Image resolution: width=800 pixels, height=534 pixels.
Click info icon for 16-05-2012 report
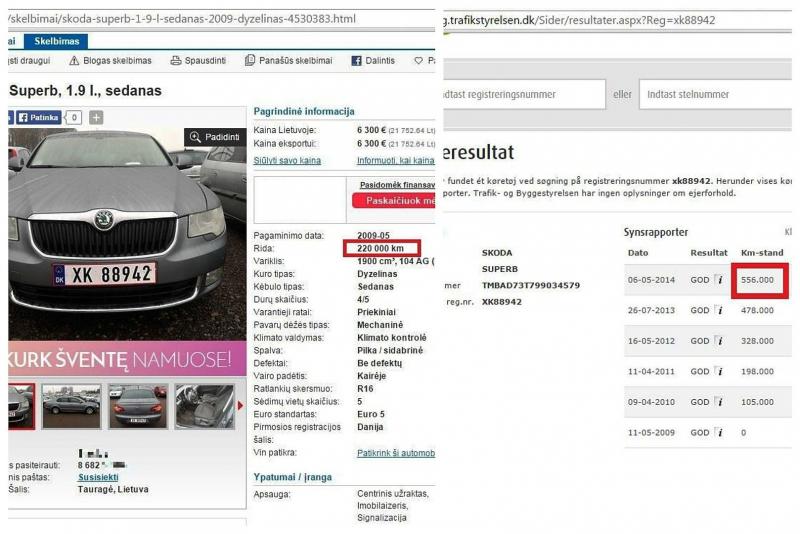(x=719, y=341)
